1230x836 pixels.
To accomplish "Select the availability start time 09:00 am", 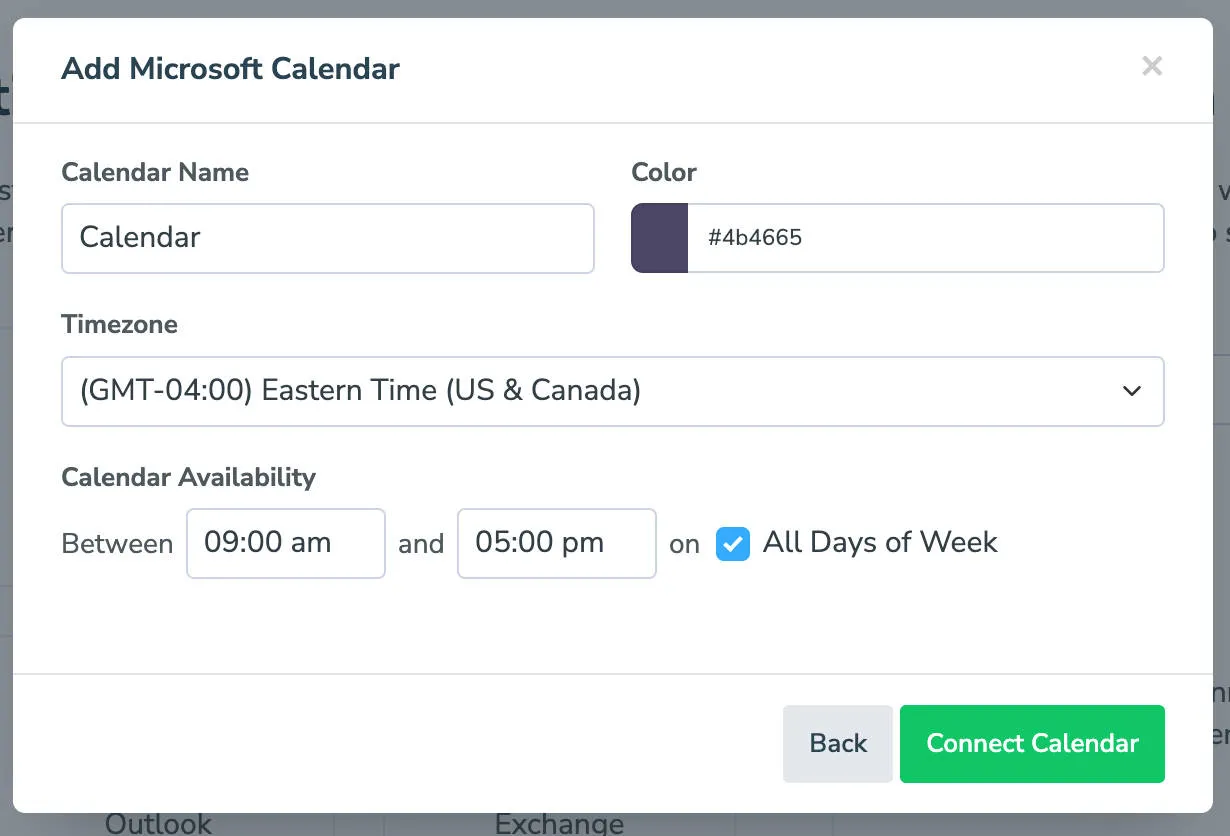I will [285, 543].
